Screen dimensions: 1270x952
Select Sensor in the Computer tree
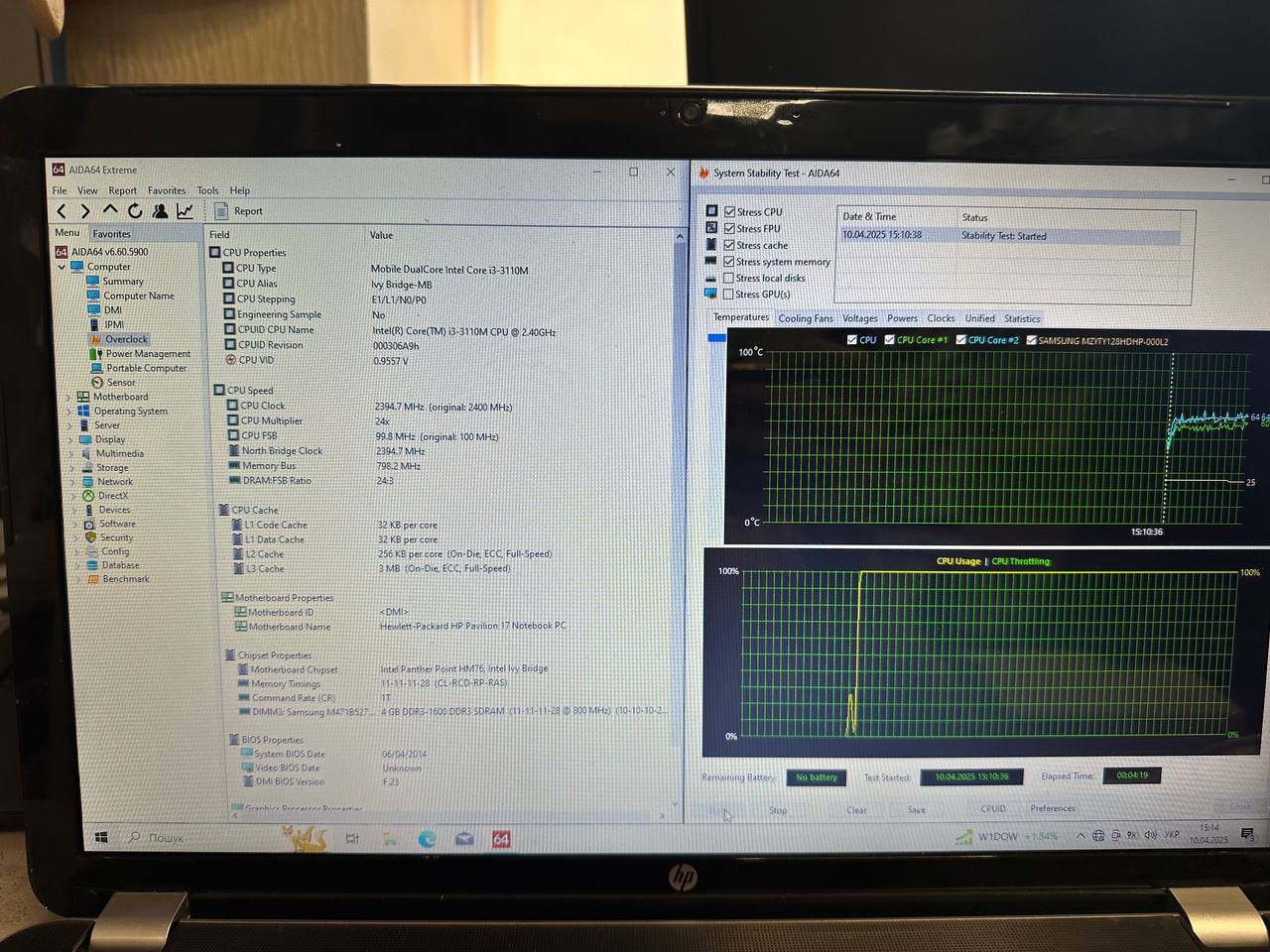120,382
